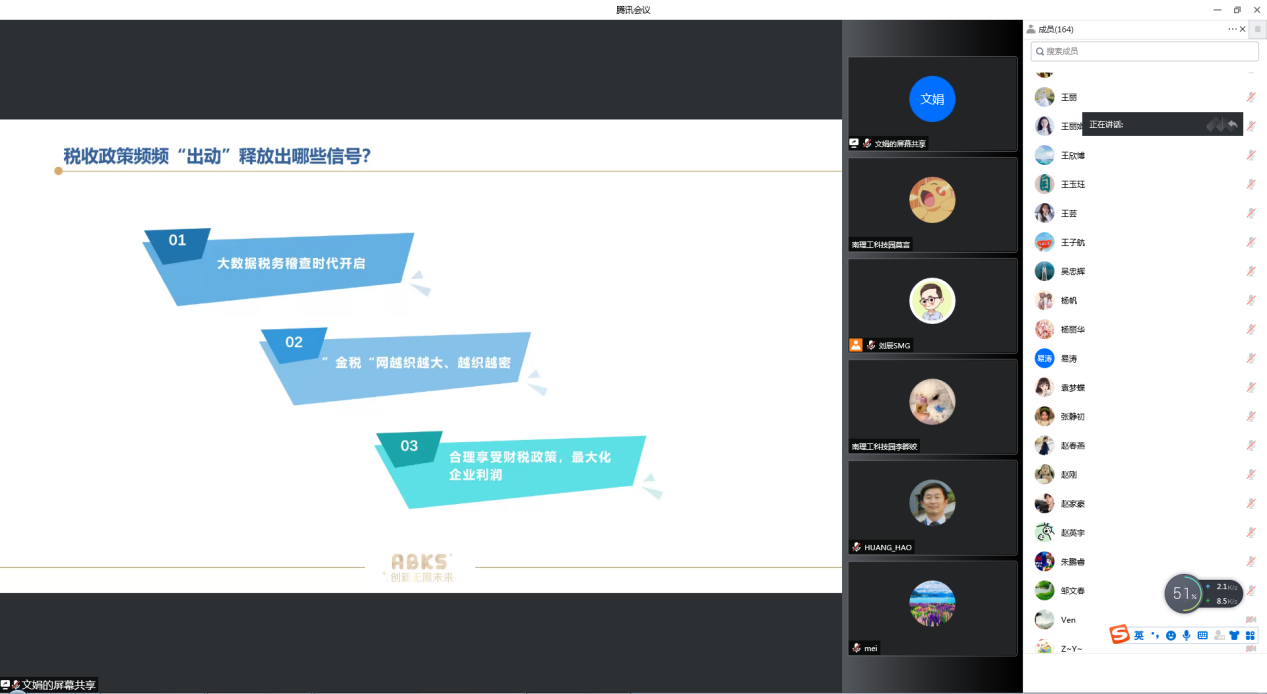Click the reply arrow in speaking bar
Screen dimensions: 1267x694
click(x=1232, y=124)
